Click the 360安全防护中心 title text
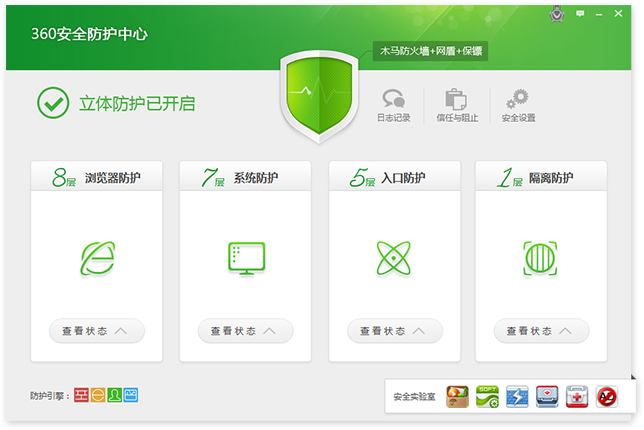644x430 pixels. pyautogui.click(x=90, y=34)
